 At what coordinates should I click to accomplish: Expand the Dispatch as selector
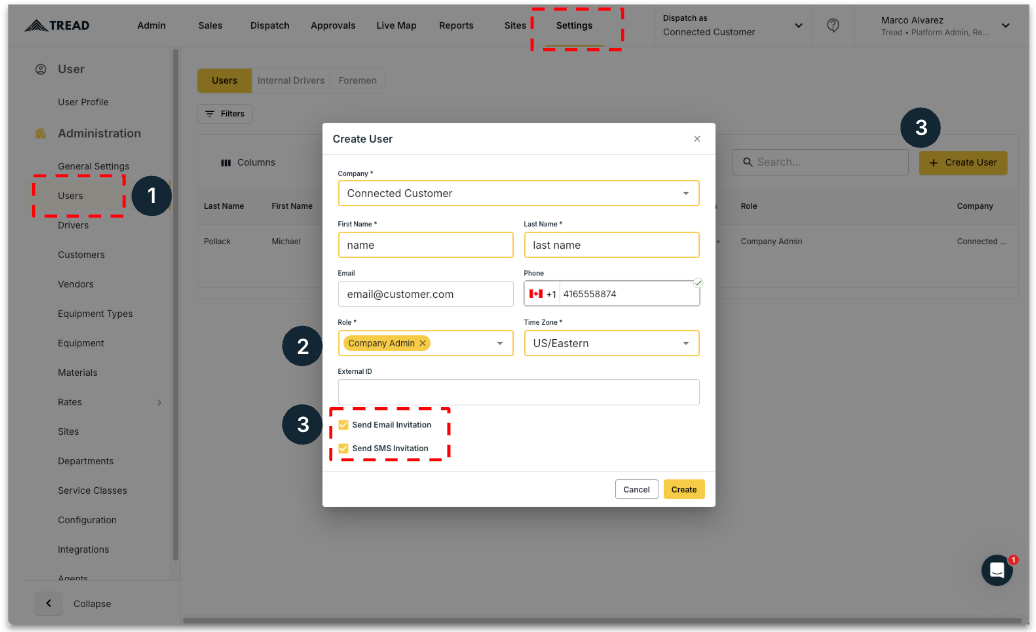(x=798, y=26)
